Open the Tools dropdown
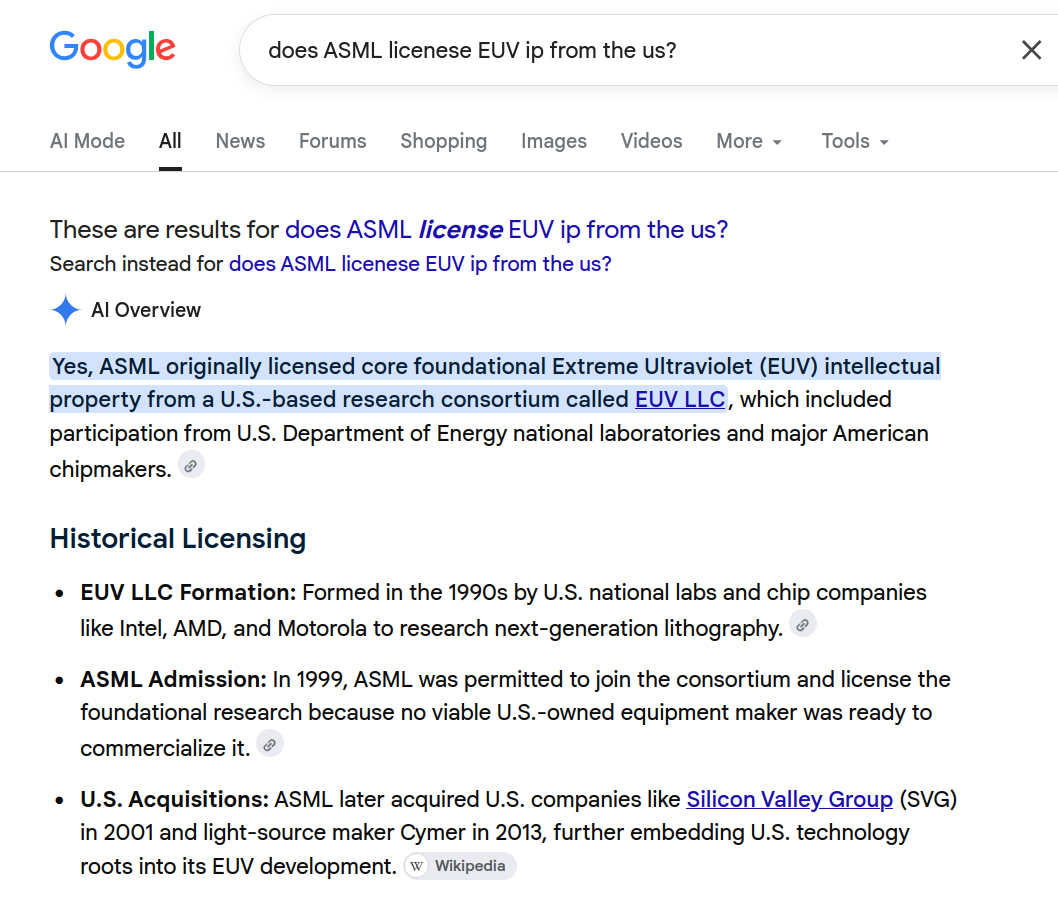The height and width of the screenshot is (900, 1058). pyautogui.click(x=855, y=141)
